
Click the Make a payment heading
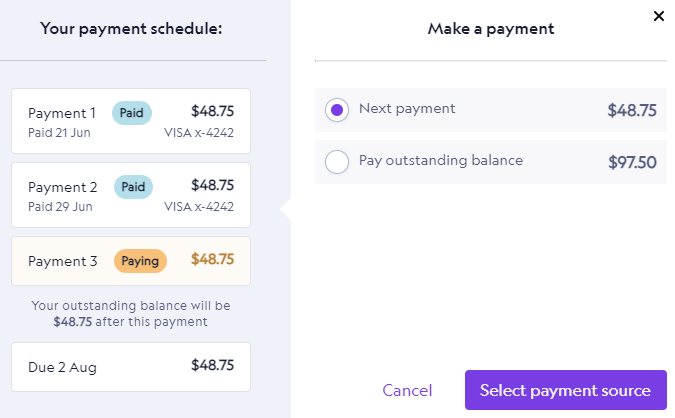click(491, 29)
